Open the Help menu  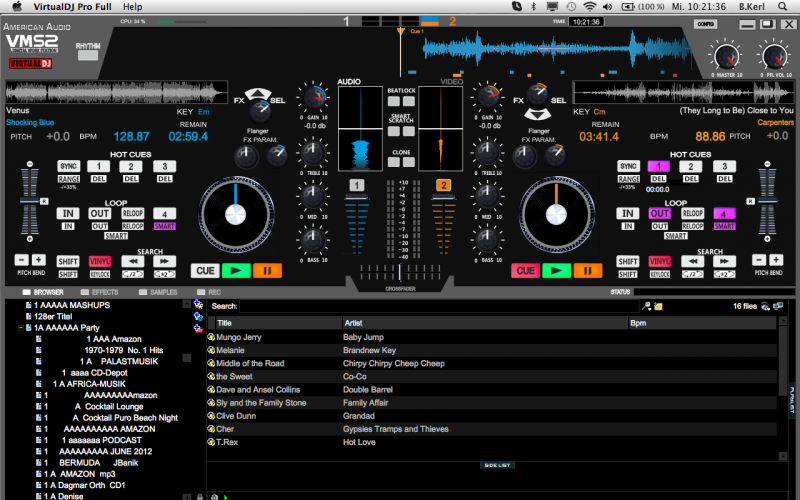click(x=133, y=7)
